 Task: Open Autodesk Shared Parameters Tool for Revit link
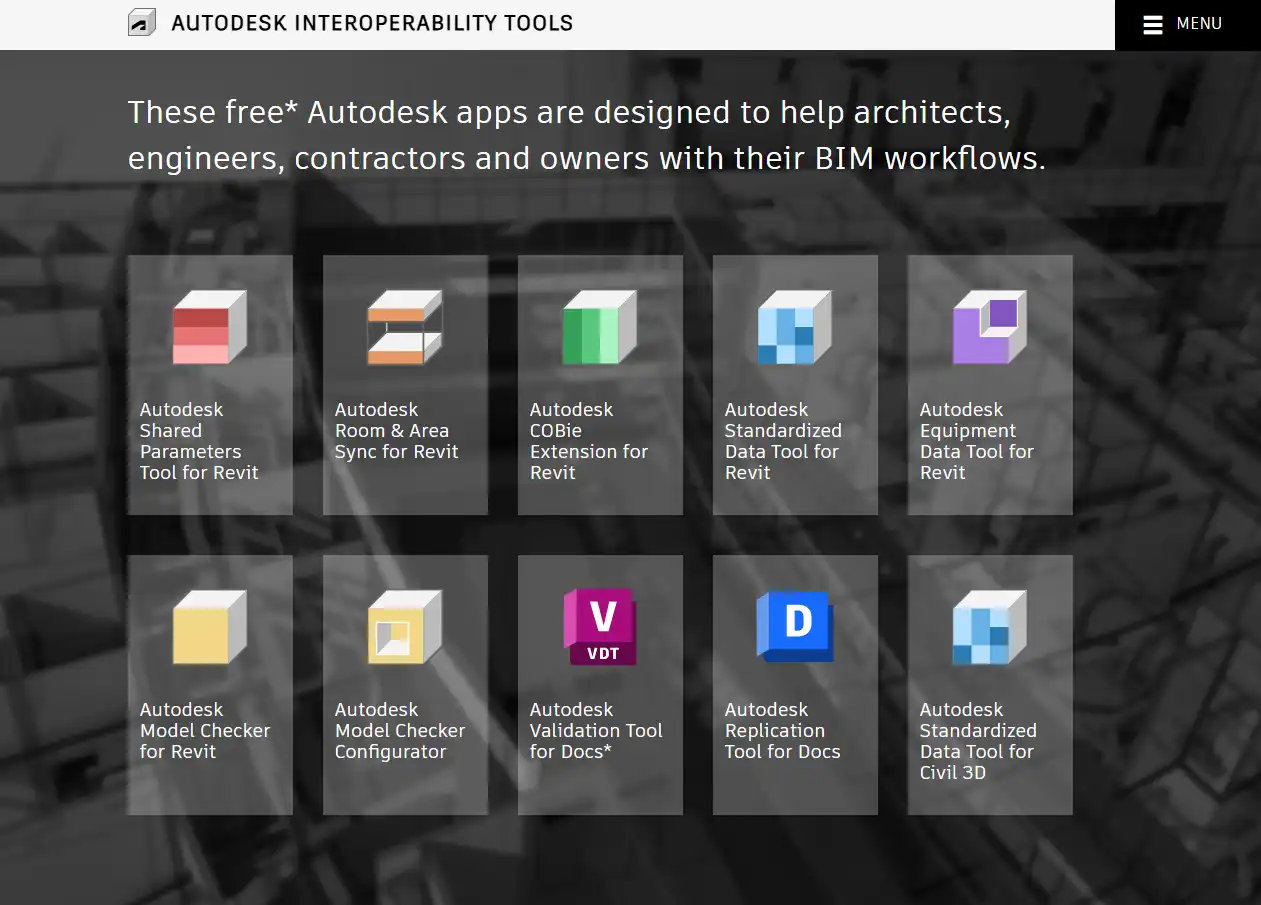point(199,441)
